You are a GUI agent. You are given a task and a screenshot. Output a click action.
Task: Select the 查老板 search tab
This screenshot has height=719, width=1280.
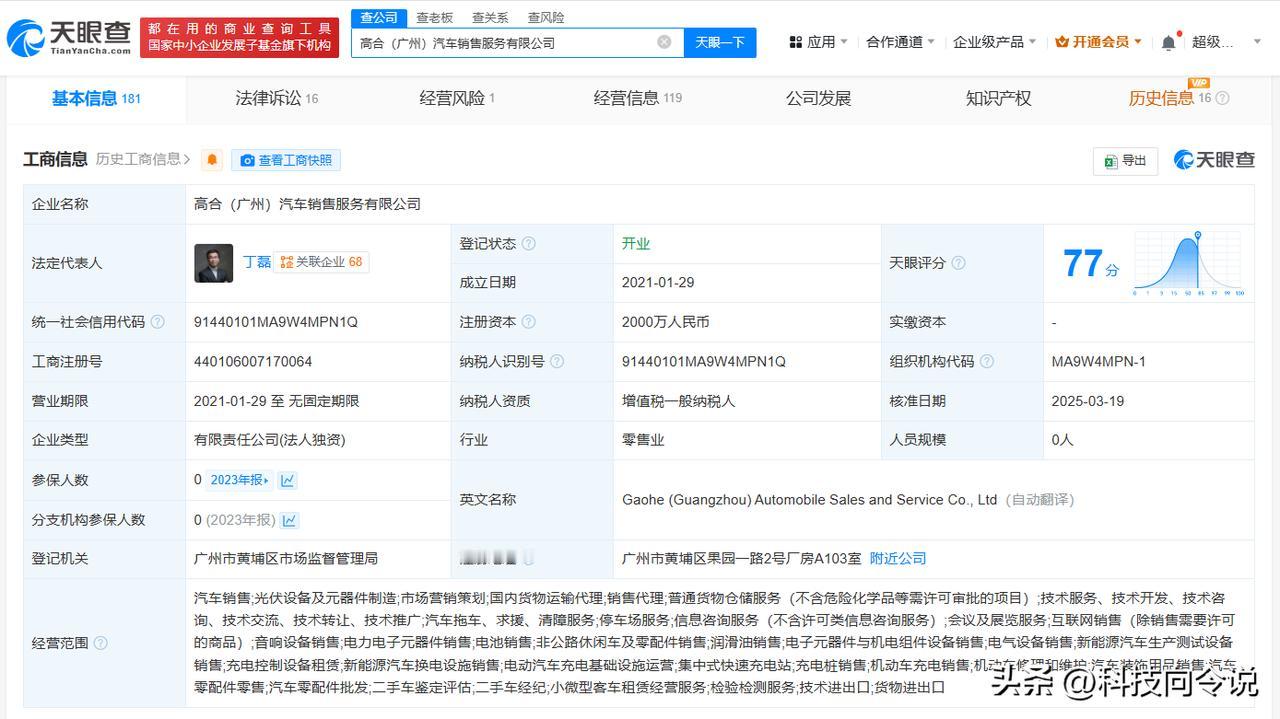(x=434, y=17)
